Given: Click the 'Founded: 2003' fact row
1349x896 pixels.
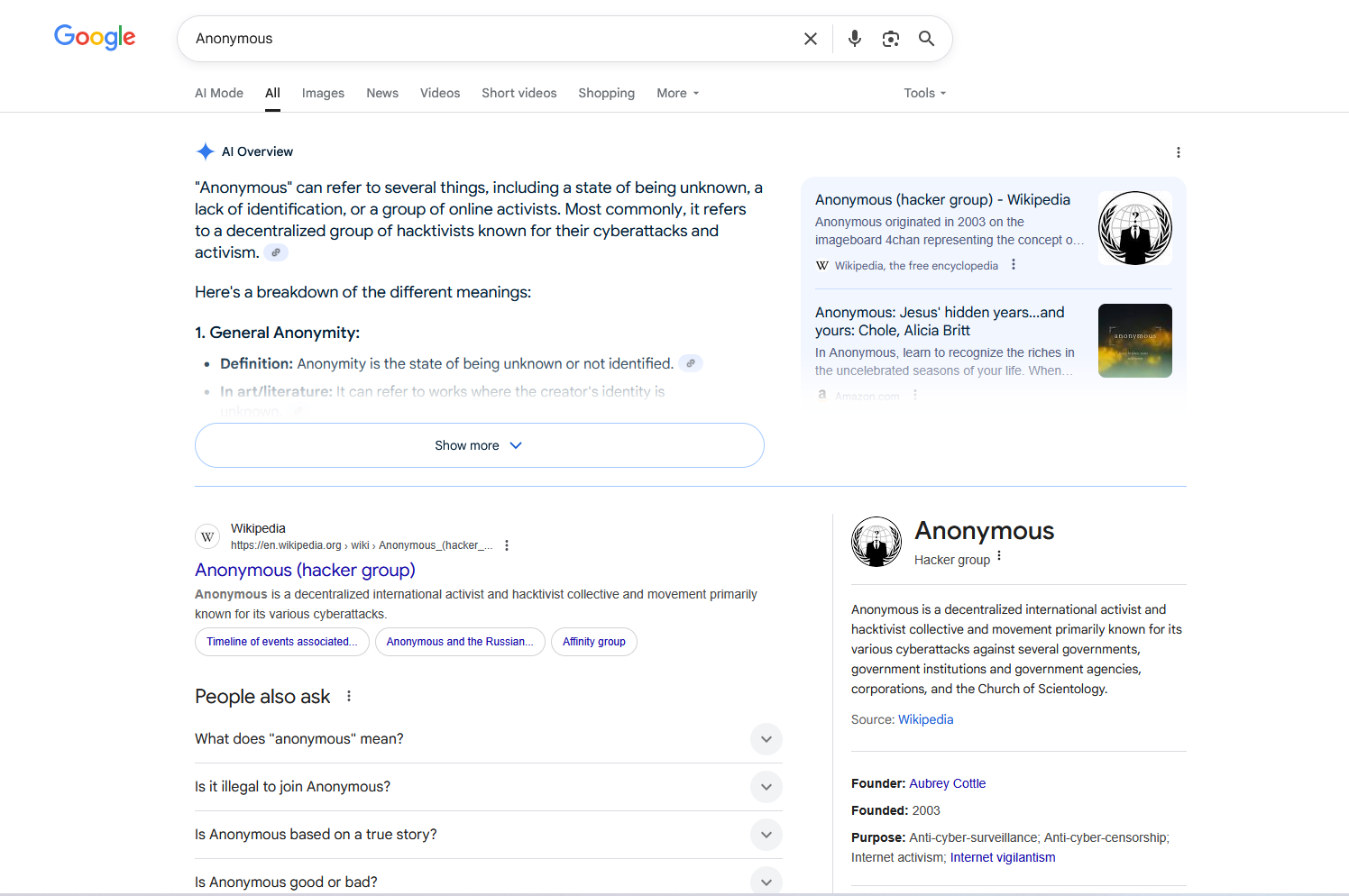Looking at the screenshot, I should click(x=895, y=810).
